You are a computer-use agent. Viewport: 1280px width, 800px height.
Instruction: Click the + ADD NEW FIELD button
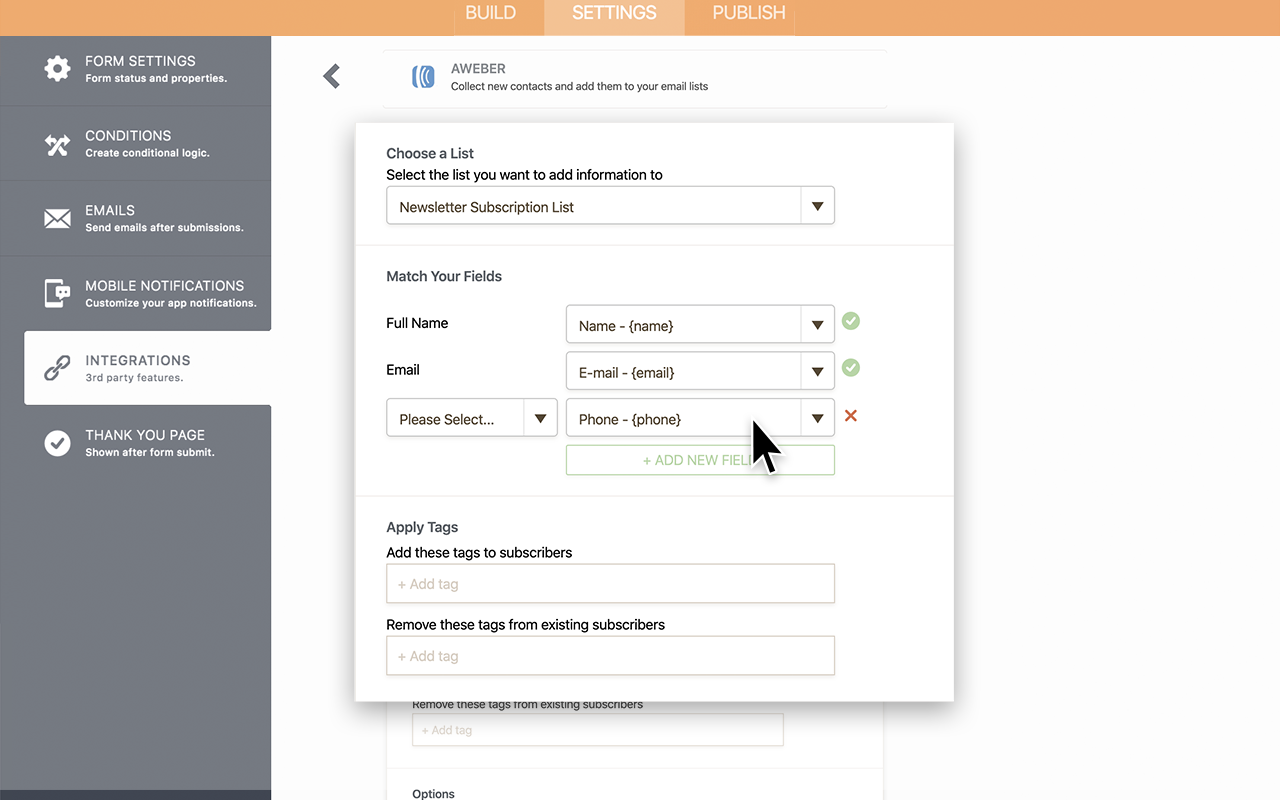tap(700, 460)
